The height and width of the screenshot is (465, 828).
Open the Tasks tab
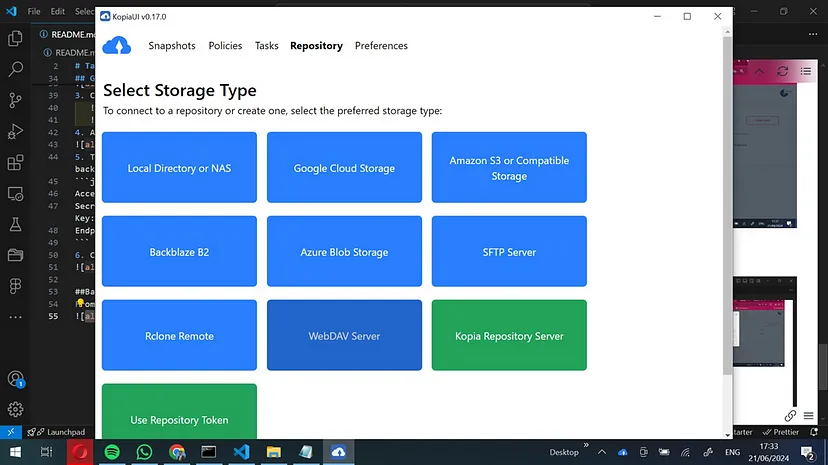point(266,46)
